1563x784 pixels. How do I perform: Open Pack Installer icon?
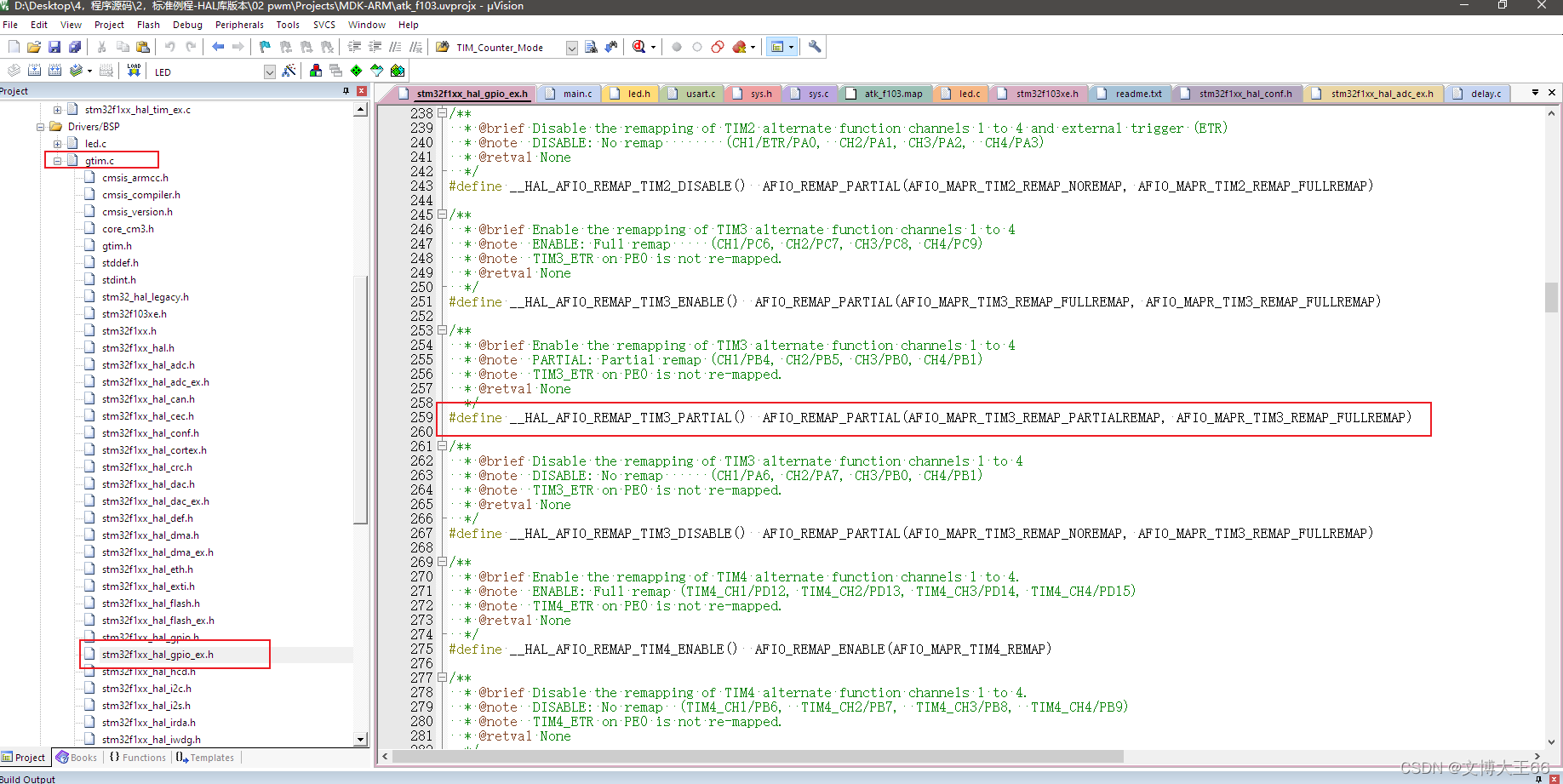pos(398,71)
